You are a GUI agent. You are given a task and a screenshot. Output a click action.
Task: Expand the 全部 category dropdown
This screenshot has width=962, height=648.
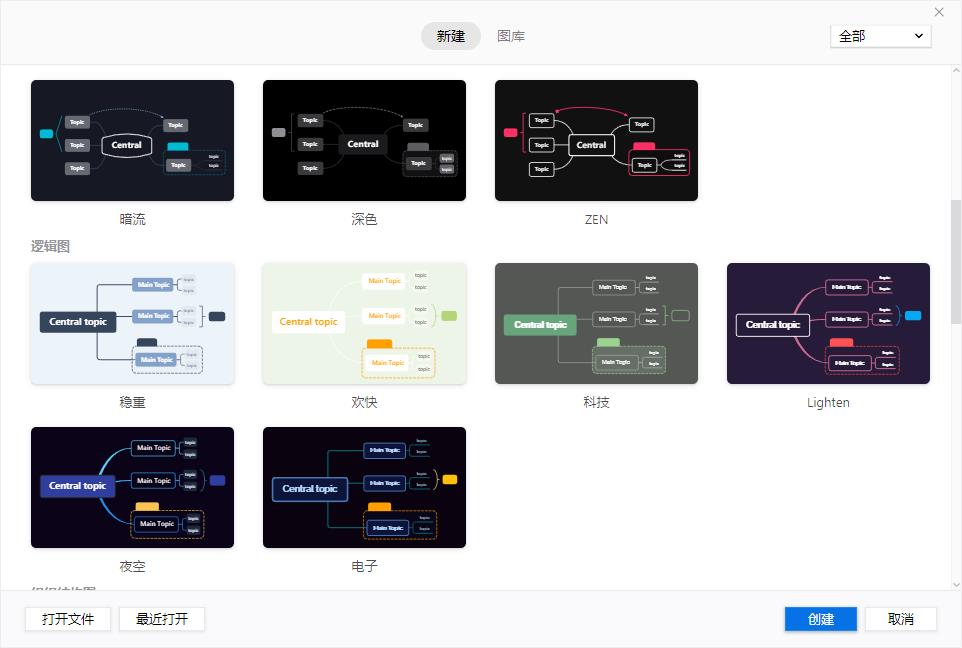880,36
